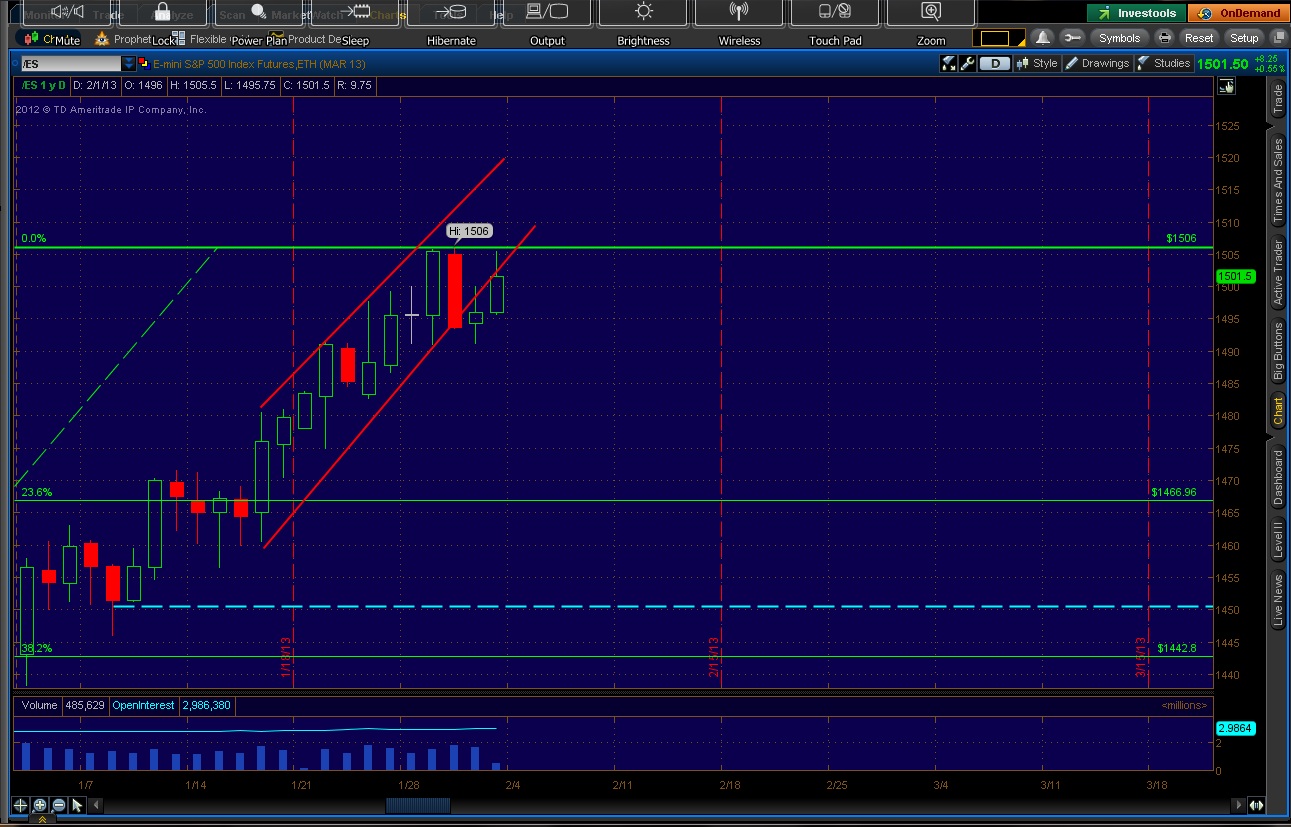Viewport: 1291px width, 827px height.
Task: Open the Dashboard side tab
Action: coord(1278,477)
